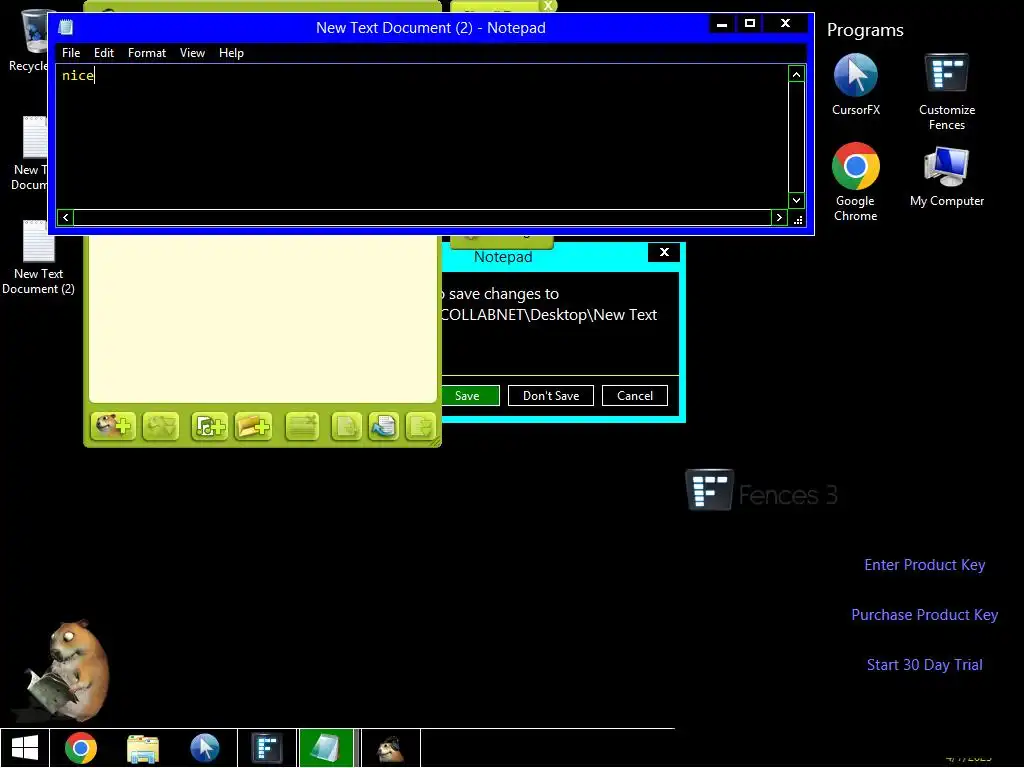1024x768 pixels.
Task: Click the hamster reading a book character
Action: click(x=67, y=669)
